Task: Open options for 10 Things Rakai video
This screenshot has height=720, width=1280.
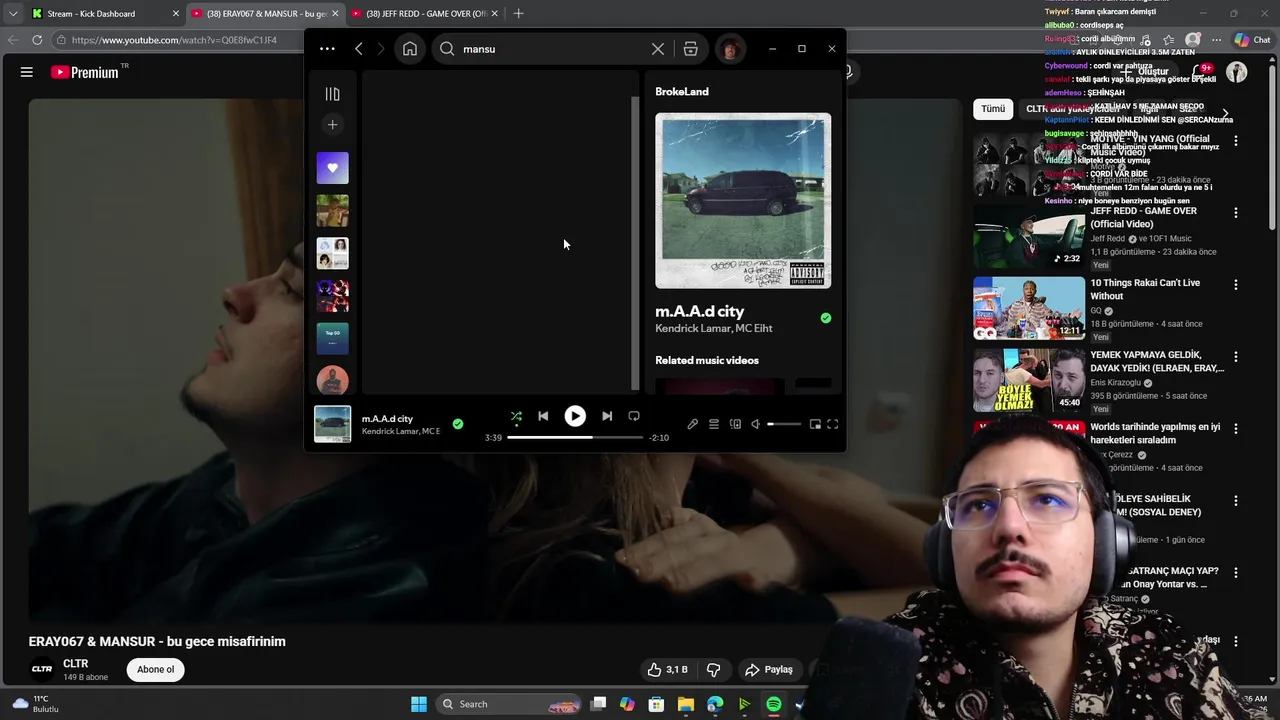Action: tap(1236, 285)
